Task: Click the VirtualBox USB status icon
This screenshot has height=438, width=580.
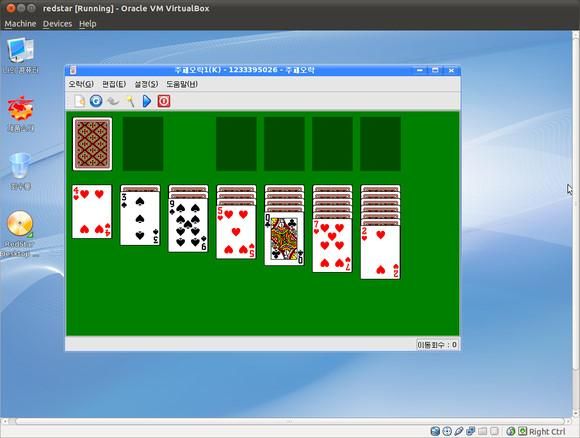Action: tap(459, 431)
